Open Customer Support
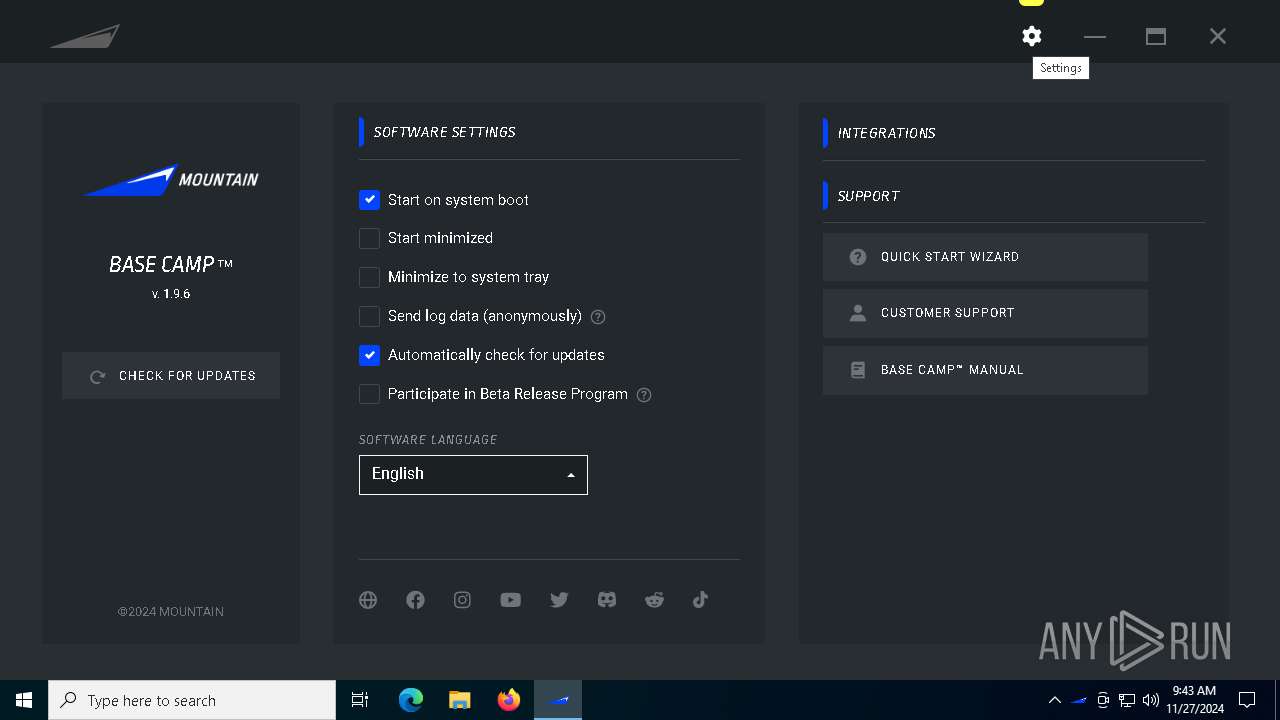 pyautogui.click(x=985, y=313)
